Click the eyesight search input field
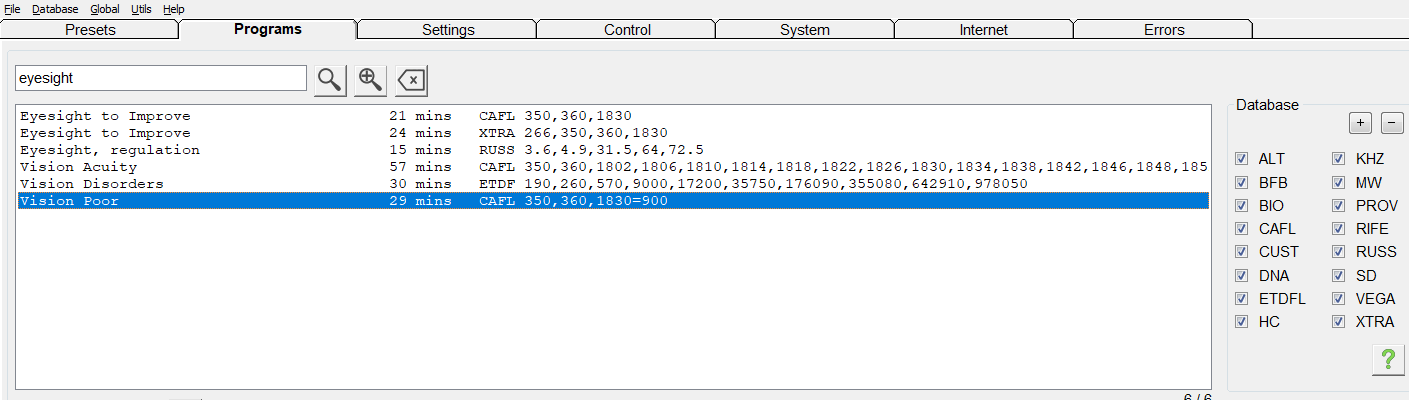 [x=160, y=78]
